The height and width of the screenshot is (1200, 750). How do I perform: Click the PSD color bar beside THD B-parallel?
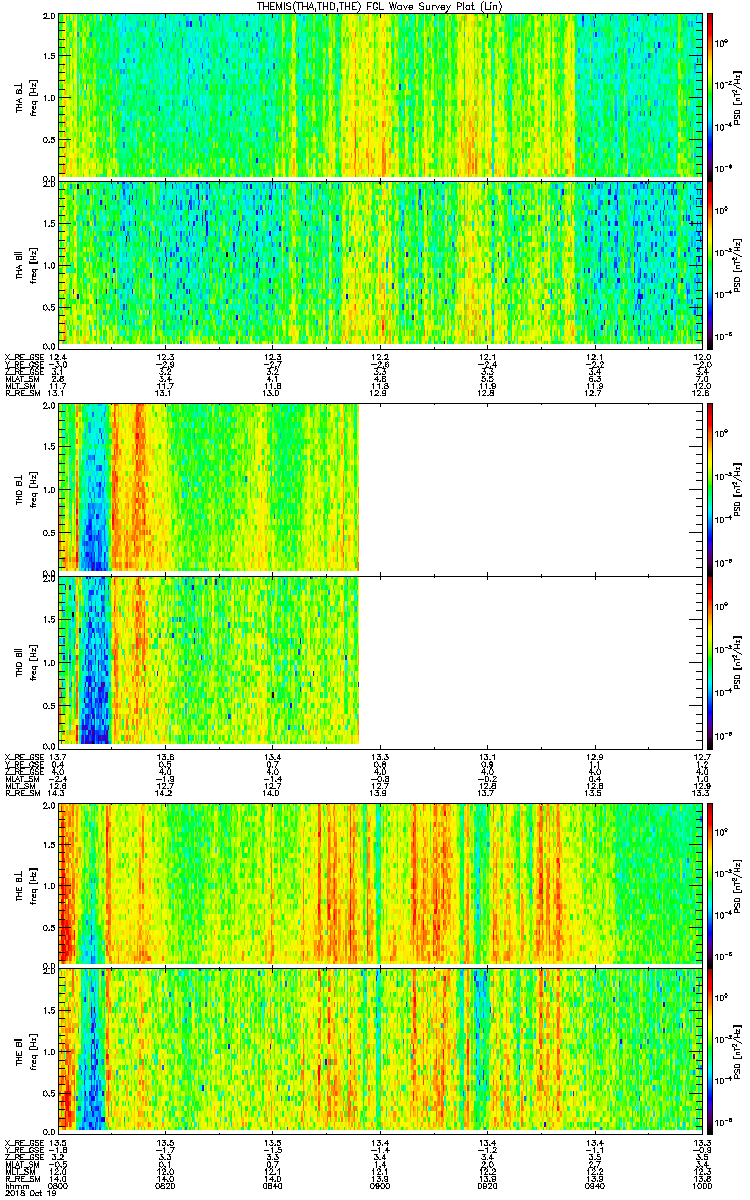(711, 660)
